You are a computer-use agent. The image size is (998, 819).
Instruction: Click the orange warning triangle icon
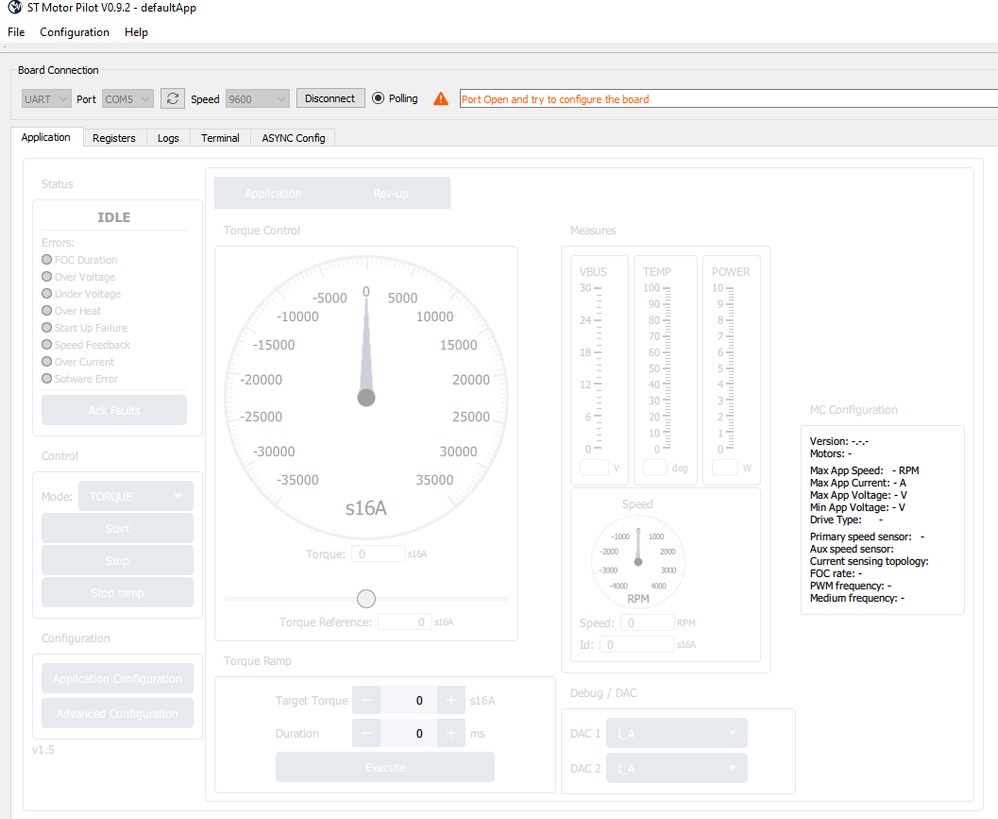440,99
